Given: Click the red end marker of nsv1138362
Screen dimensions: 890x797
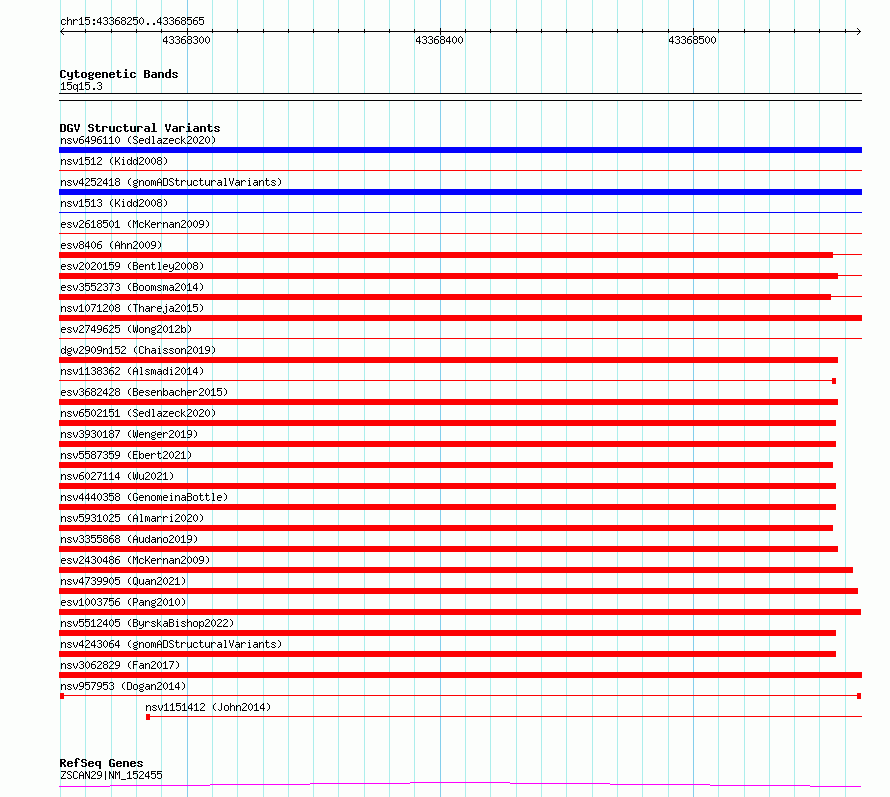Looking at the screenshot, I should point(834,381).
